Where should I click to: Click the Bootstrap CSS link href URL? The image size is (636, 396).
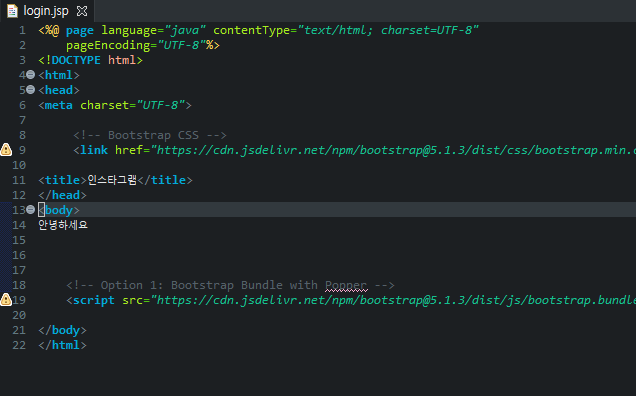pyautogui.click(x=393, y=150)
